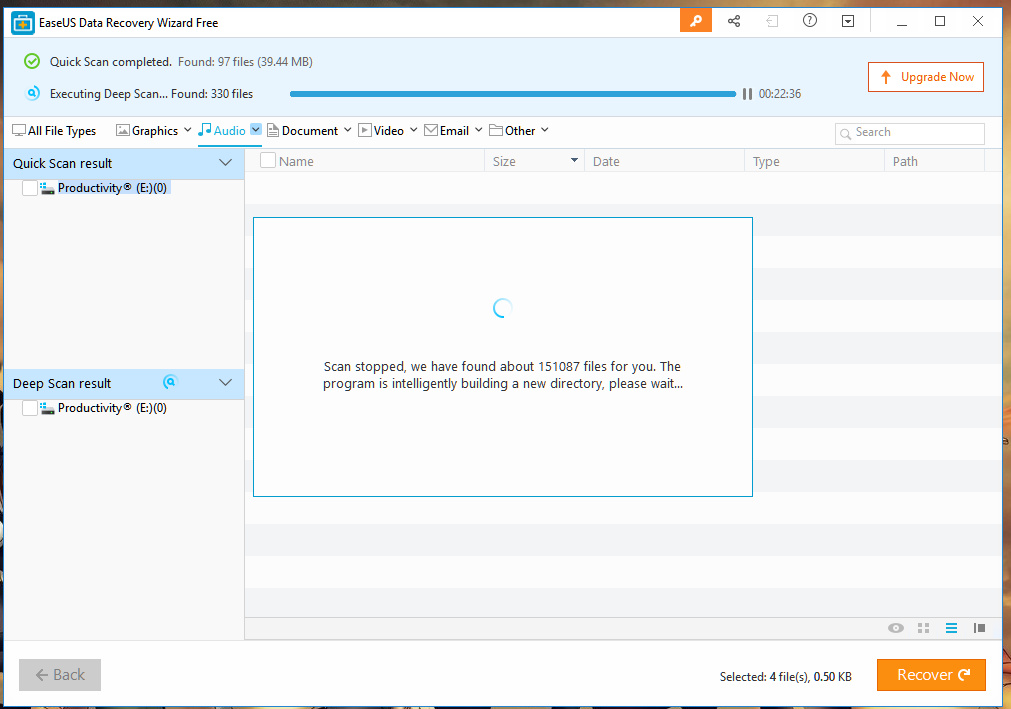
Task: Click the loading spinner in scan dialog
Action: pyautogui.click(x=502, y=308)
